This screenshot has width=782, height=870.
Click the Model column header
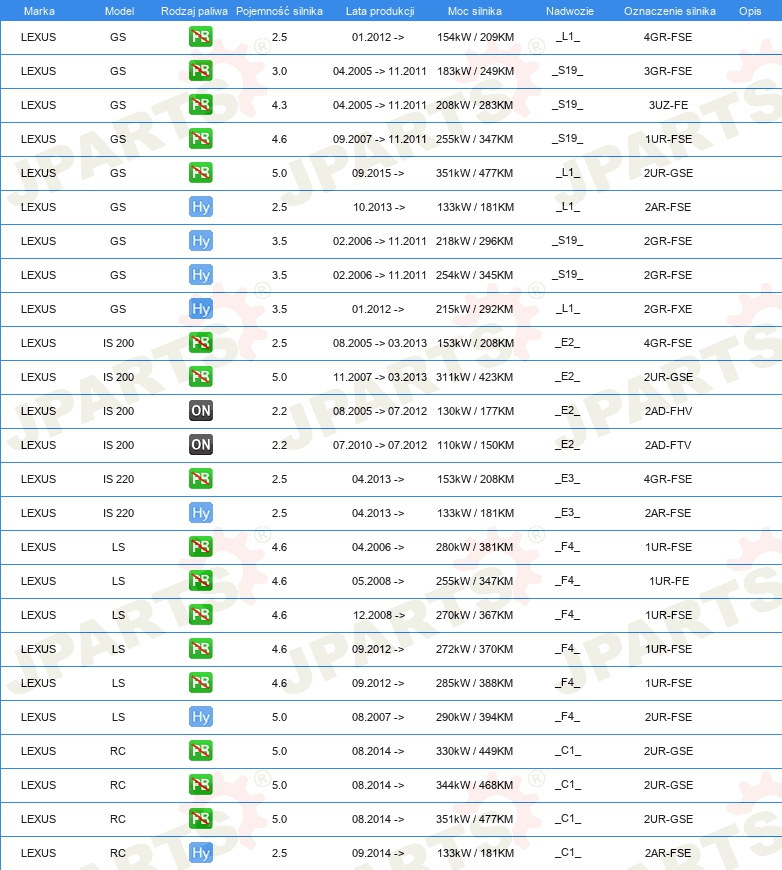click(x=119, y=11)
